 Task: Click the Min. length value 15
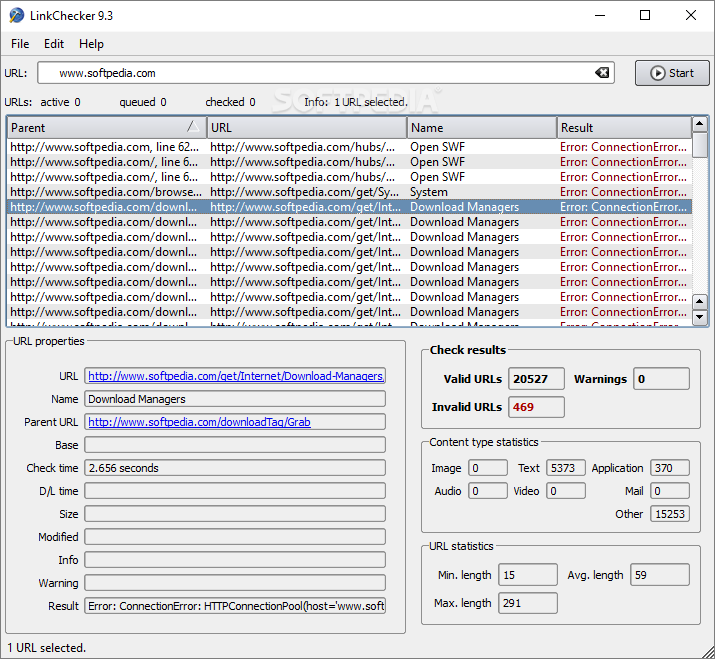(x=528, y=575)
